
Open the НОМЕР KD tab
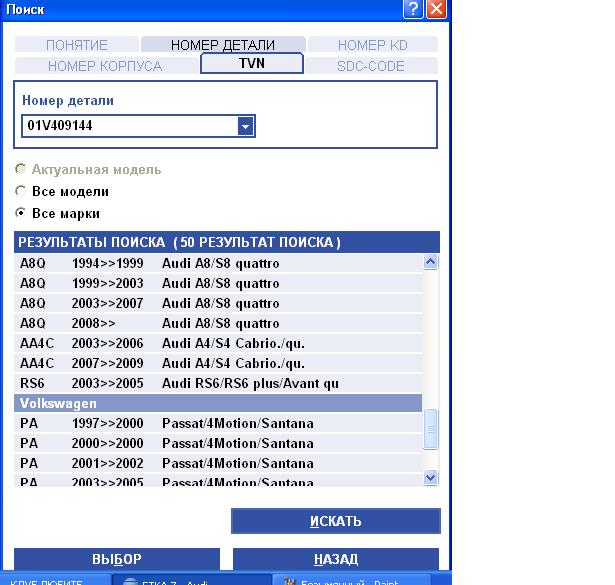pyautogui.click(x=372, y=45)
